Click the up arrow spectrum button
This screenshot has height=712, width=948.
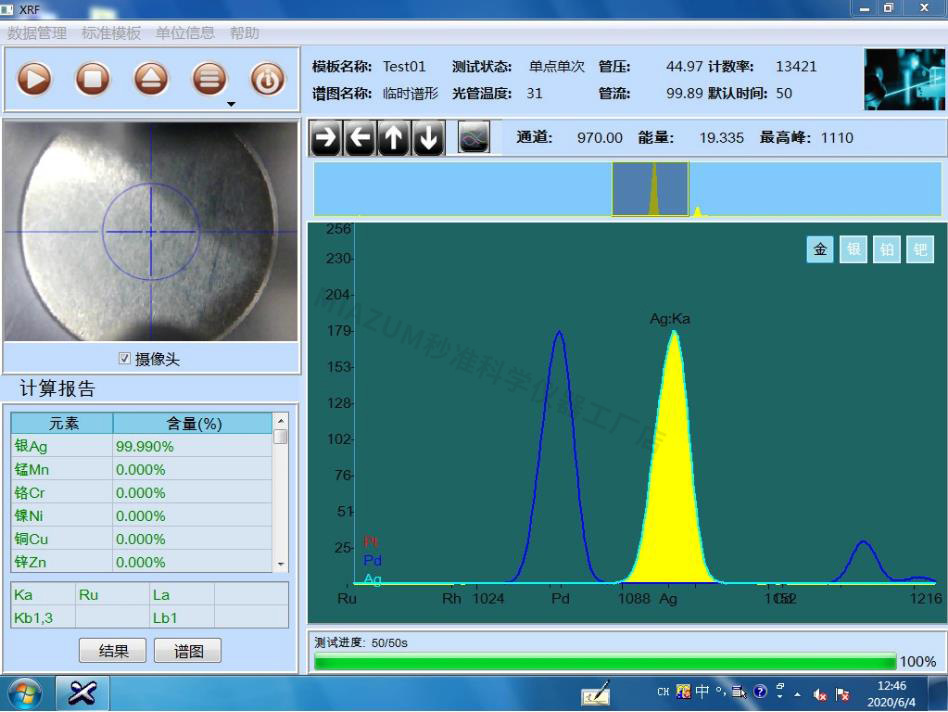pyautogui.click(x=394, y=138)
